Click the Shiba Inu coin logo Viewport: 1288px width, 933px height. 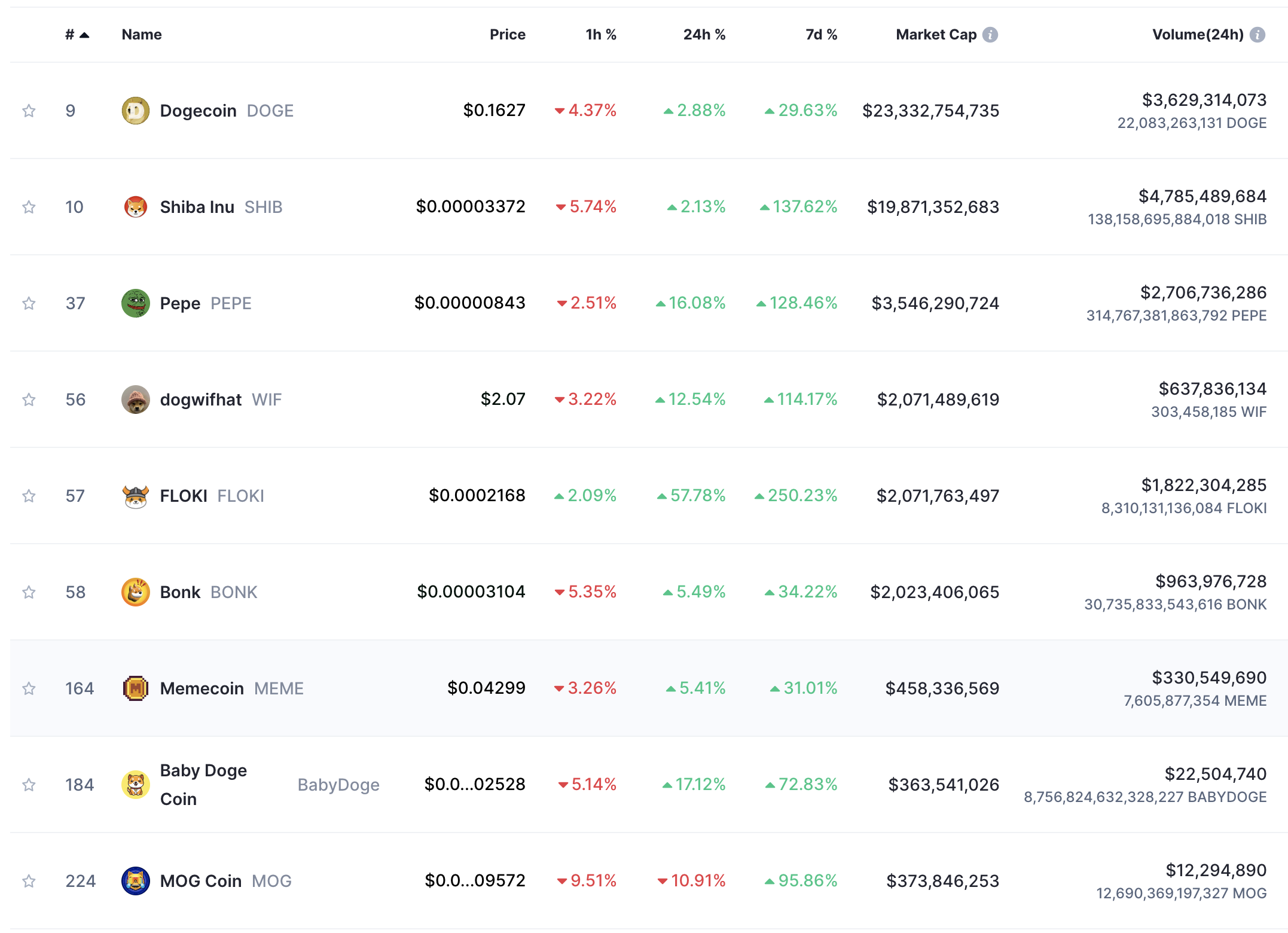pos(136,207)
